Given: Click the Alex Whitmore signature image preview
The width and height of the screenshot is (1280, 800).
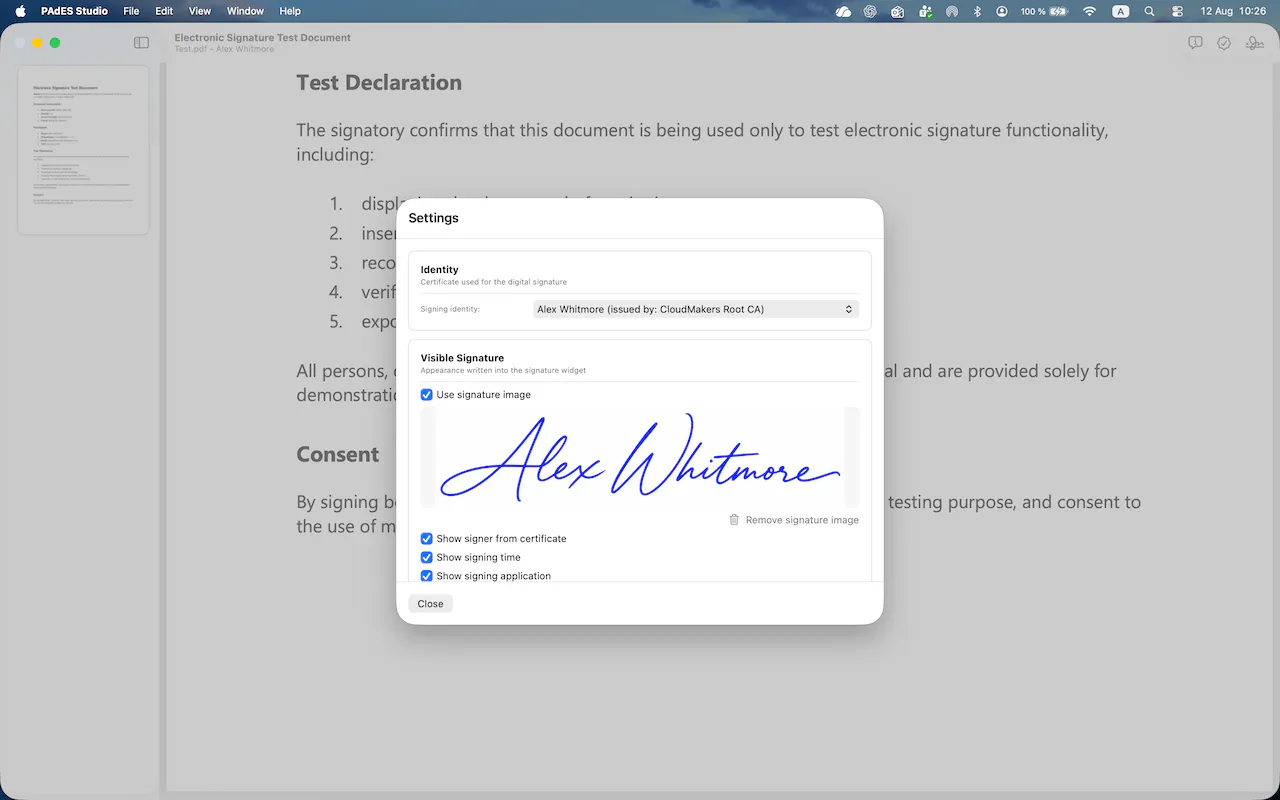Looking at the screenshot, I should click(x=640, y=457).
